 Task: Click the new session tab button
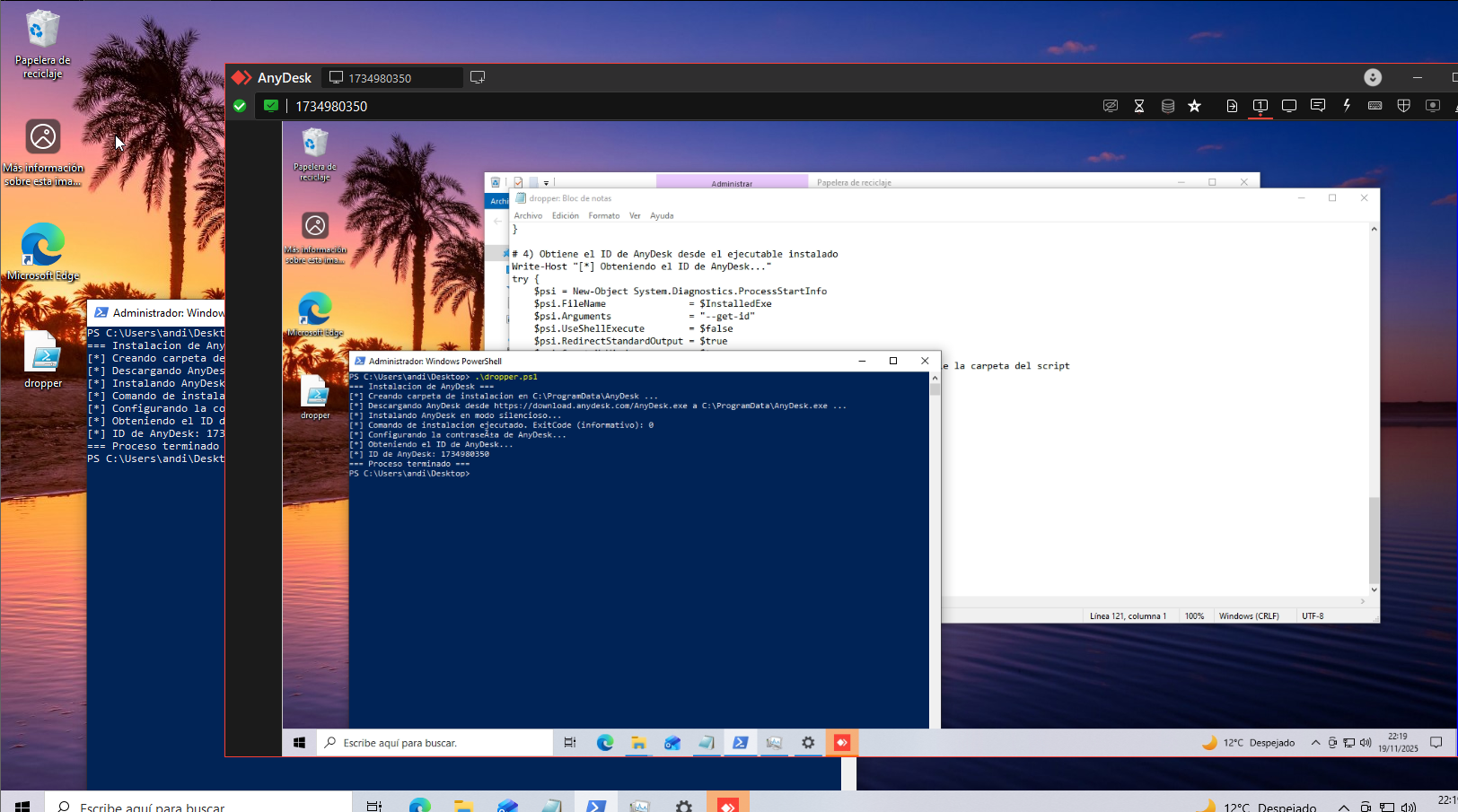coord(478,78)
